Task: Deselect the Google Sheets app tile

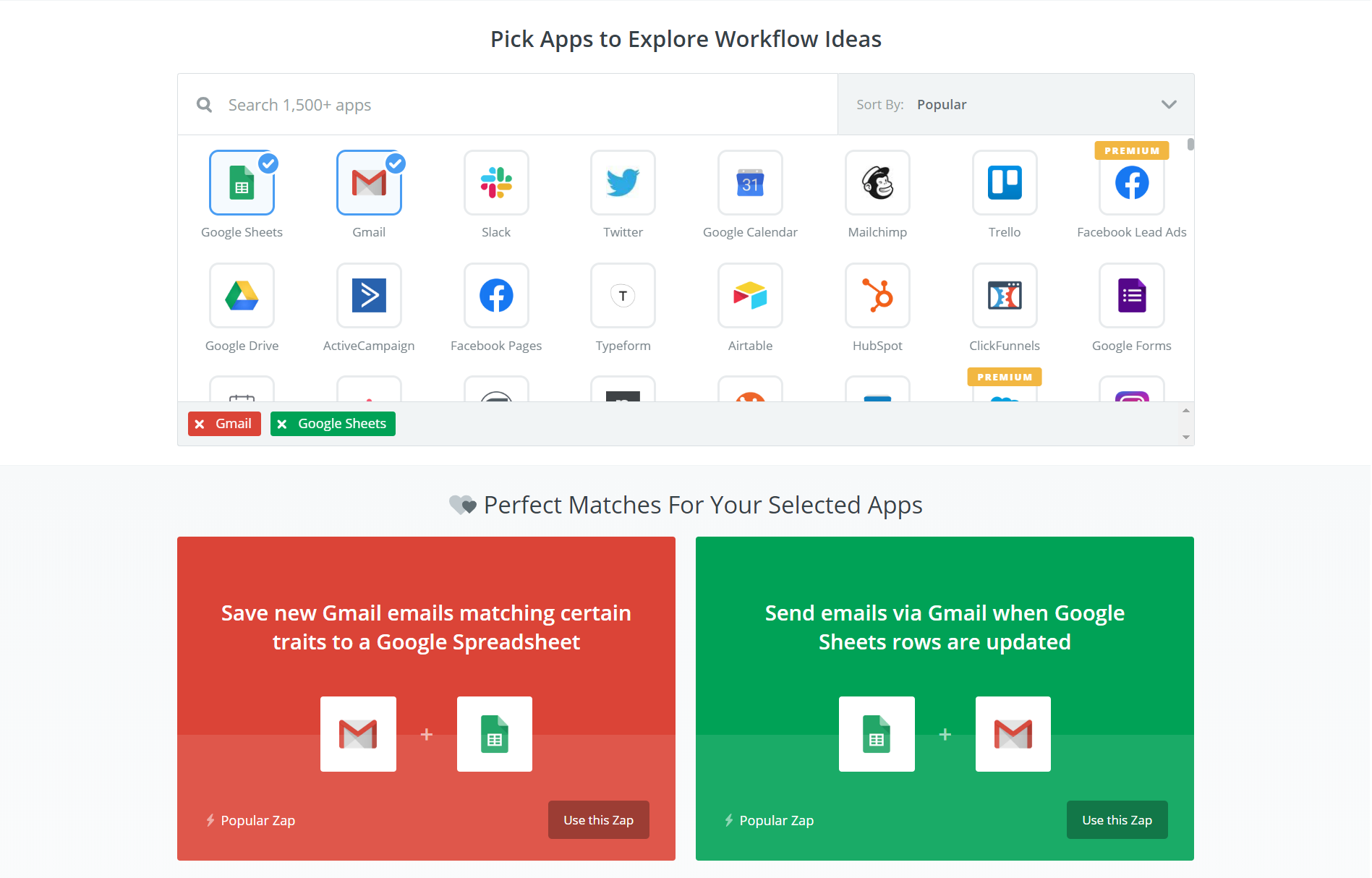Action: [242, 182]
